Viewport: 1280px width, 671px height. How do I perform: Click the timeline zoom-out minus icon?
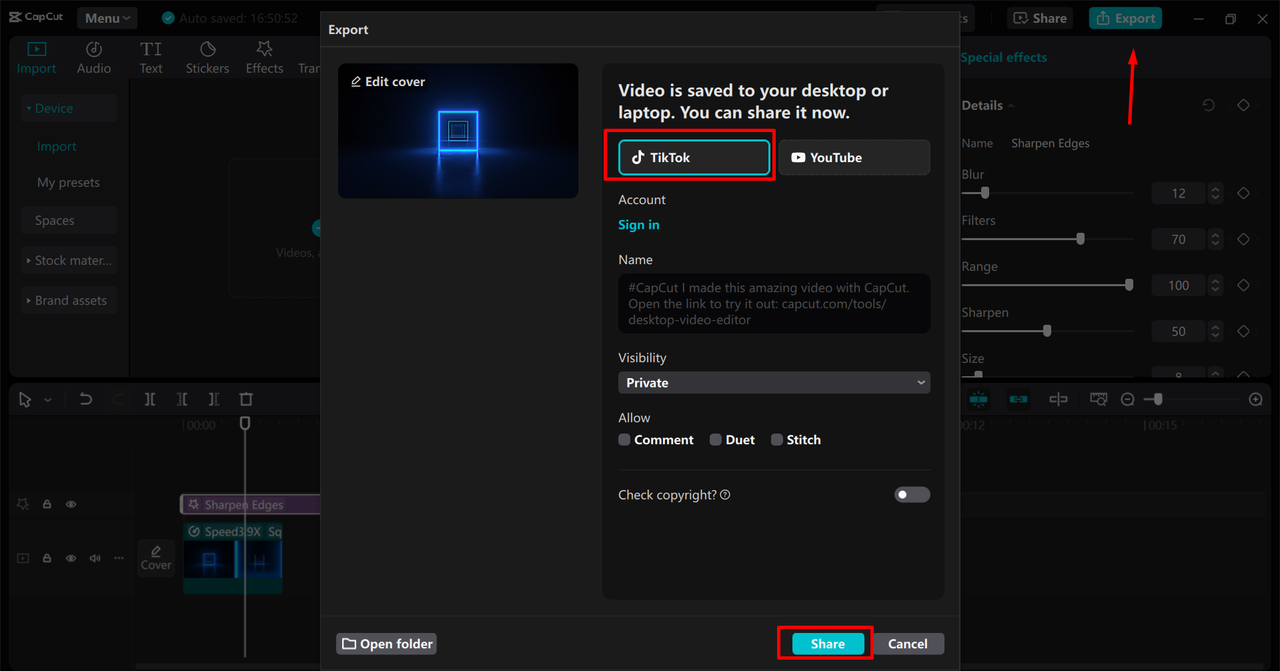click(1128, 399)
